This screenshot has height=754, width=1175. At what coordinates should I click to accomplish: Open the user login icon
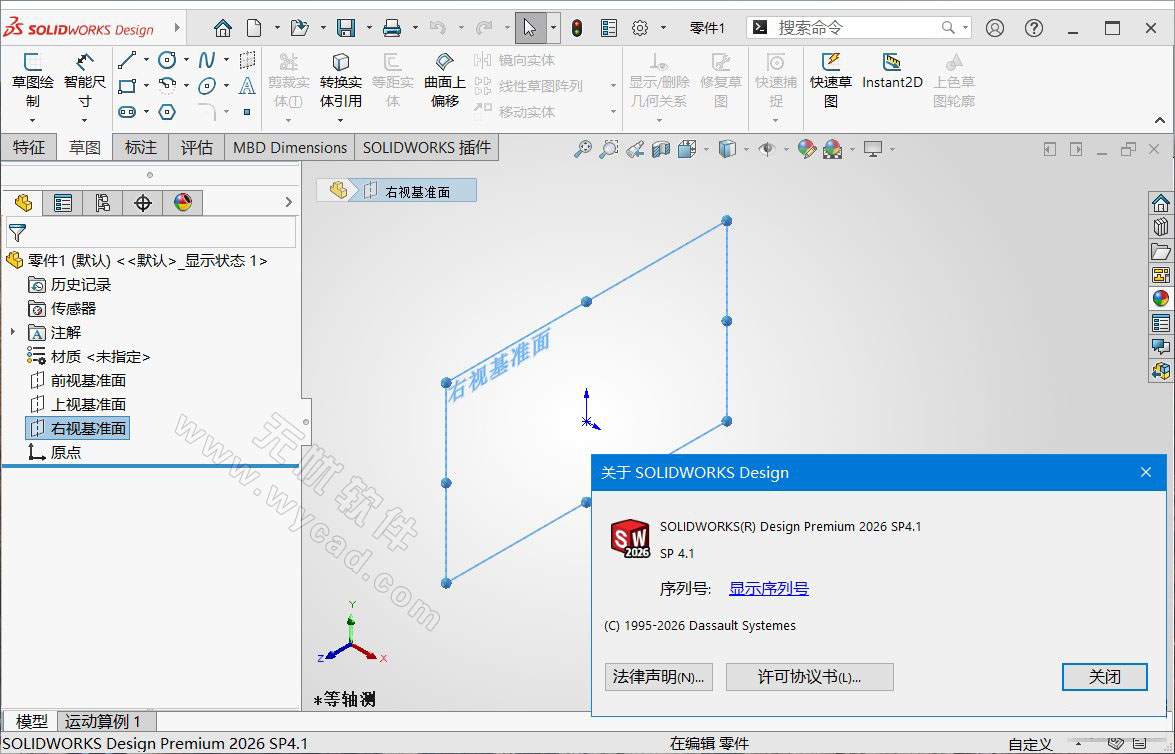[994, 28]
